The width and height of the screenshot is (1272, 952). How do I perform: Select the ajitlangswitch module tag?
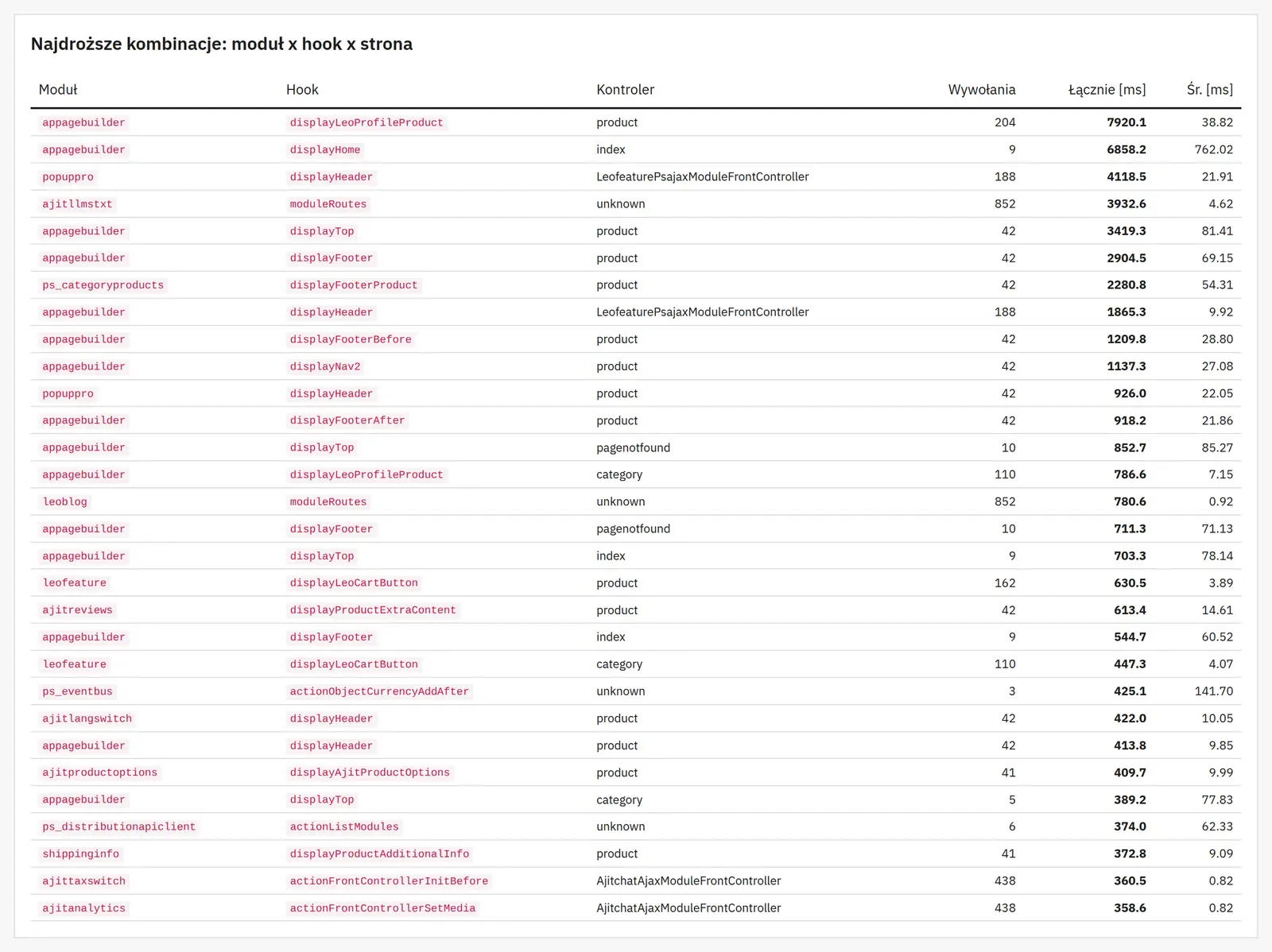click(87, 718)
